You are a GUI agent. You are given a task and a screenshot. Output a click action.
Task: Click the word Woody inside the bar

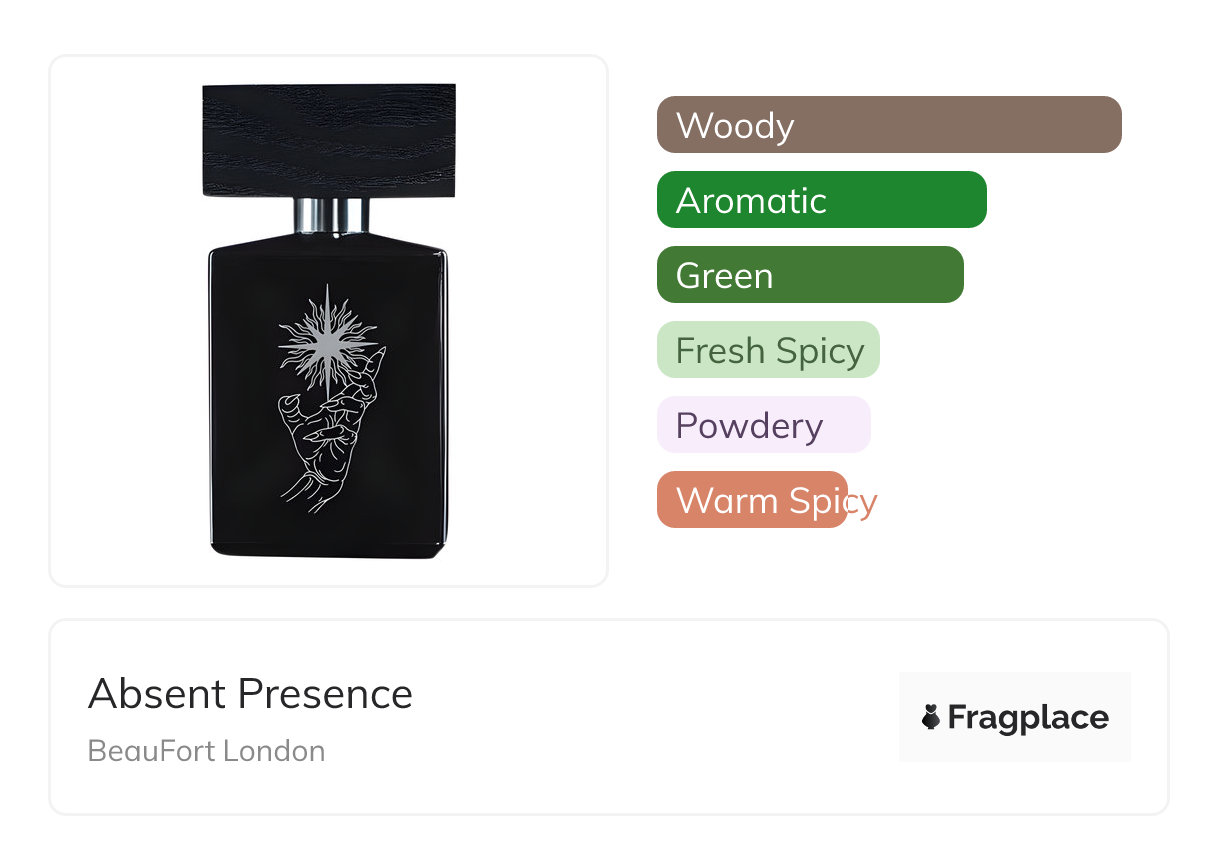(734, 126)
